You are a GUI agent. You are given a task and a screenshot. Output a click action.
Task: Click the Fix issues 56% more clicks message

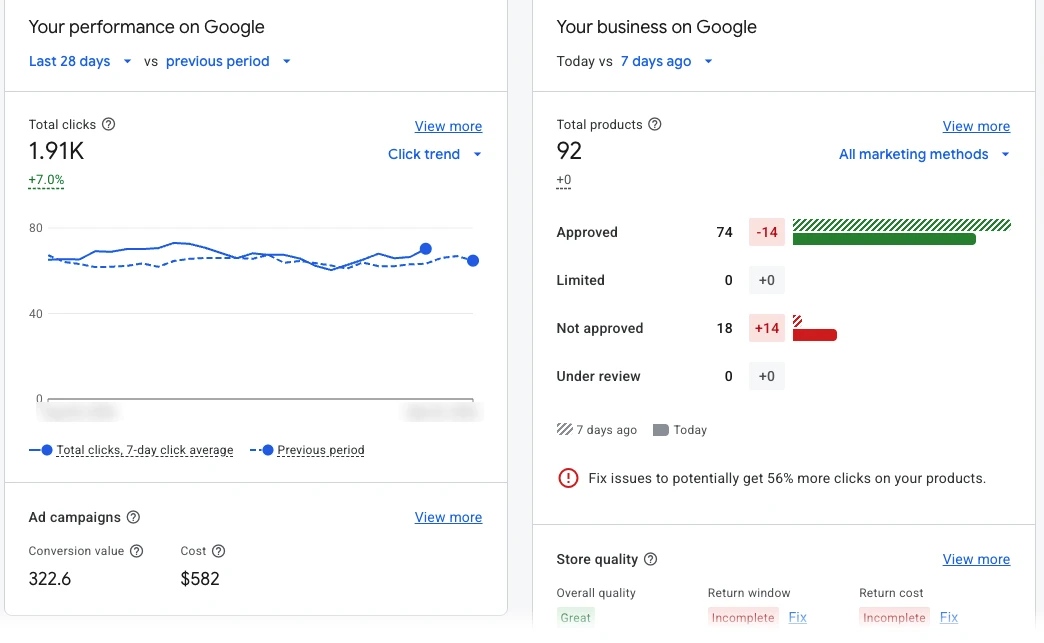pos(787,478)
